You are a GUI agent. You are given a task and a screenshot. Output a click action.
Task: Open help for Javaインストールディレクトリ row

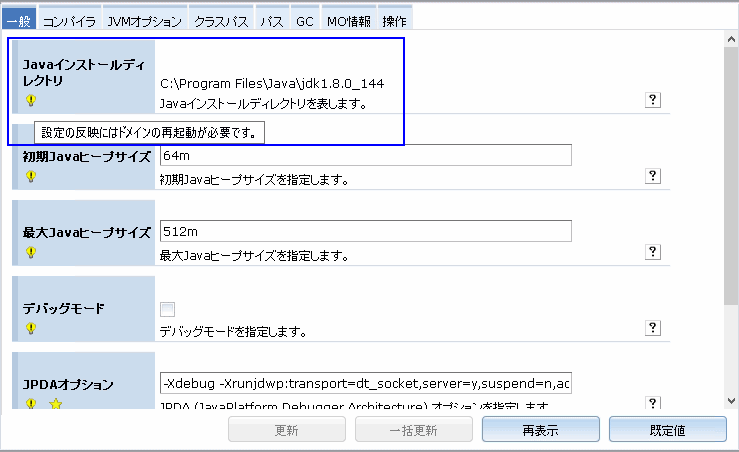click(653, 100)
